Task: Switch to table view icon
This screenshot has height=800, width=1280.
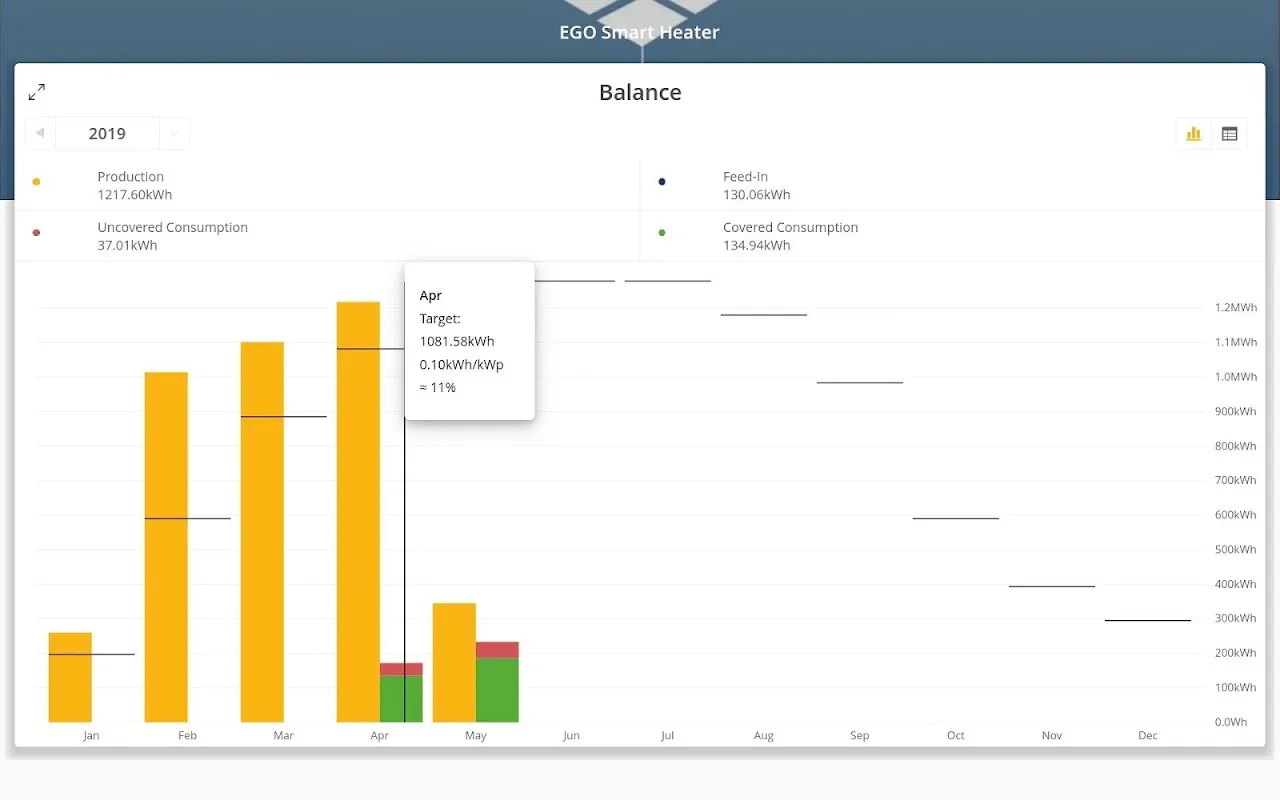Action: [x=1229, y=134]
